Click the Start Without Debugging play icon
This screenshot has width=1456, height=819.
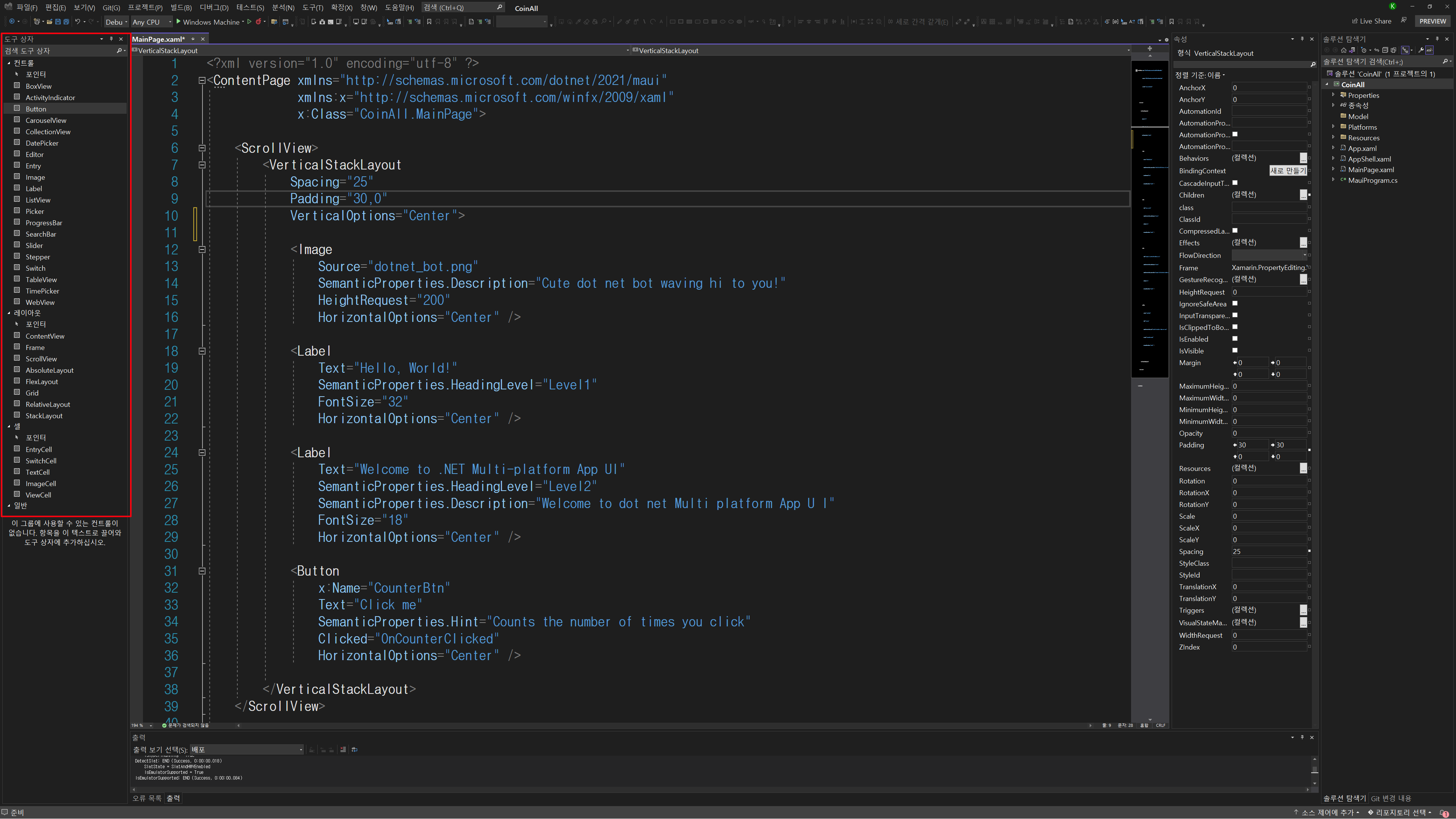pyautogui.click(x=249, y=22)
